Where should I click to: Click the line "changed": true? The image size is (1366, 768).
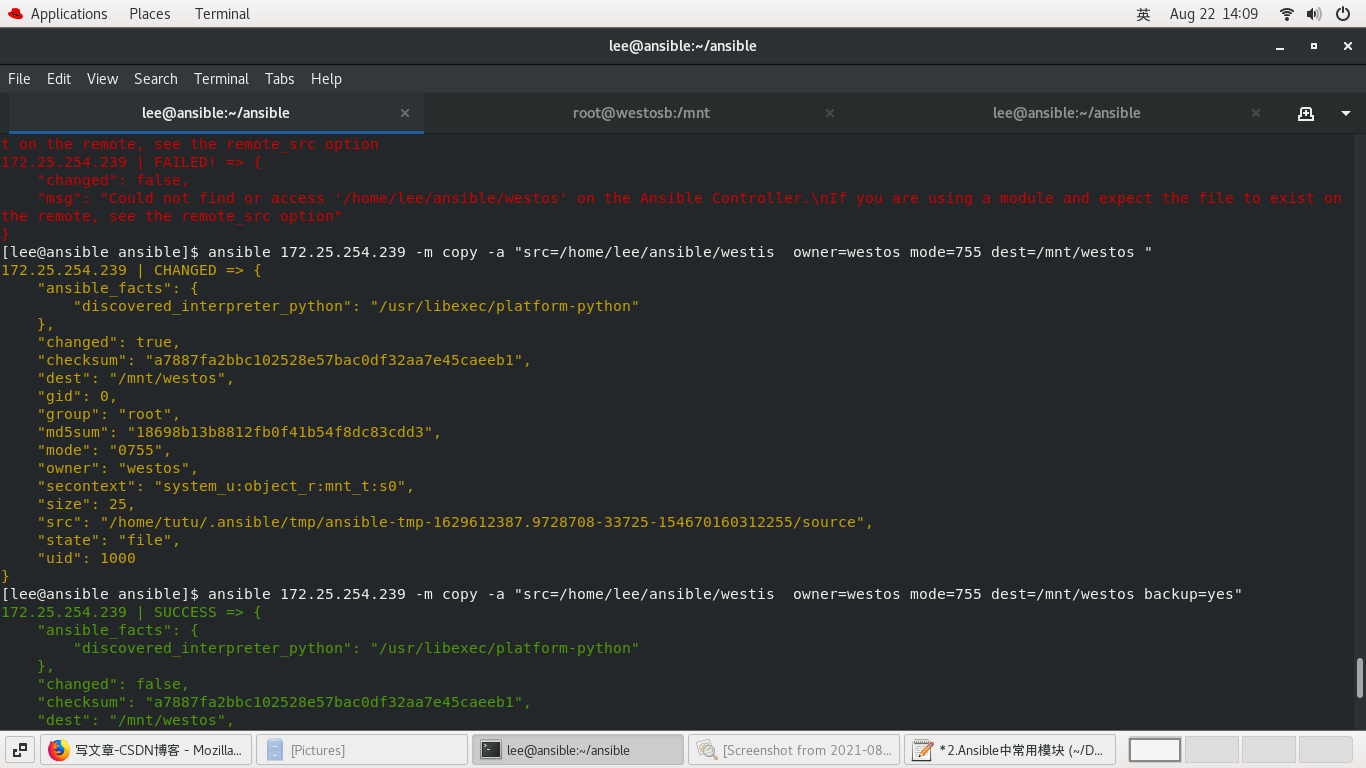pyautogui.click(x=109, y=342)
